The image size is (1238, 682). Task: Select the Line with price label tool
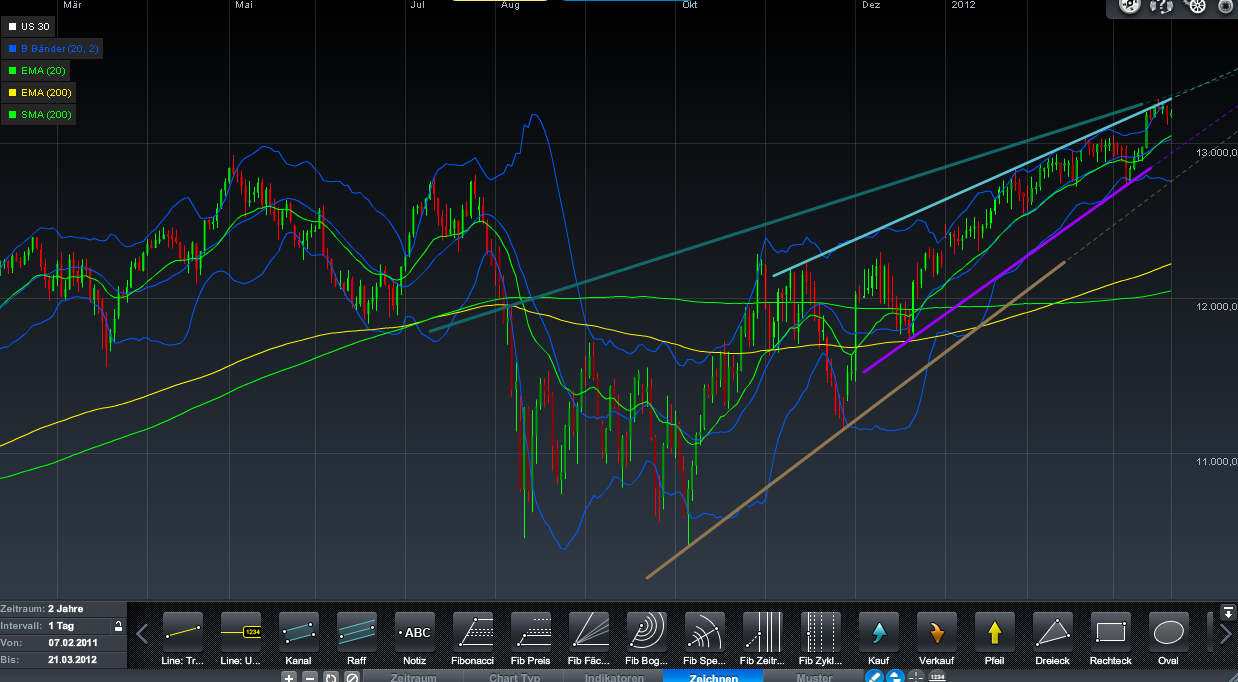point(240,632)
